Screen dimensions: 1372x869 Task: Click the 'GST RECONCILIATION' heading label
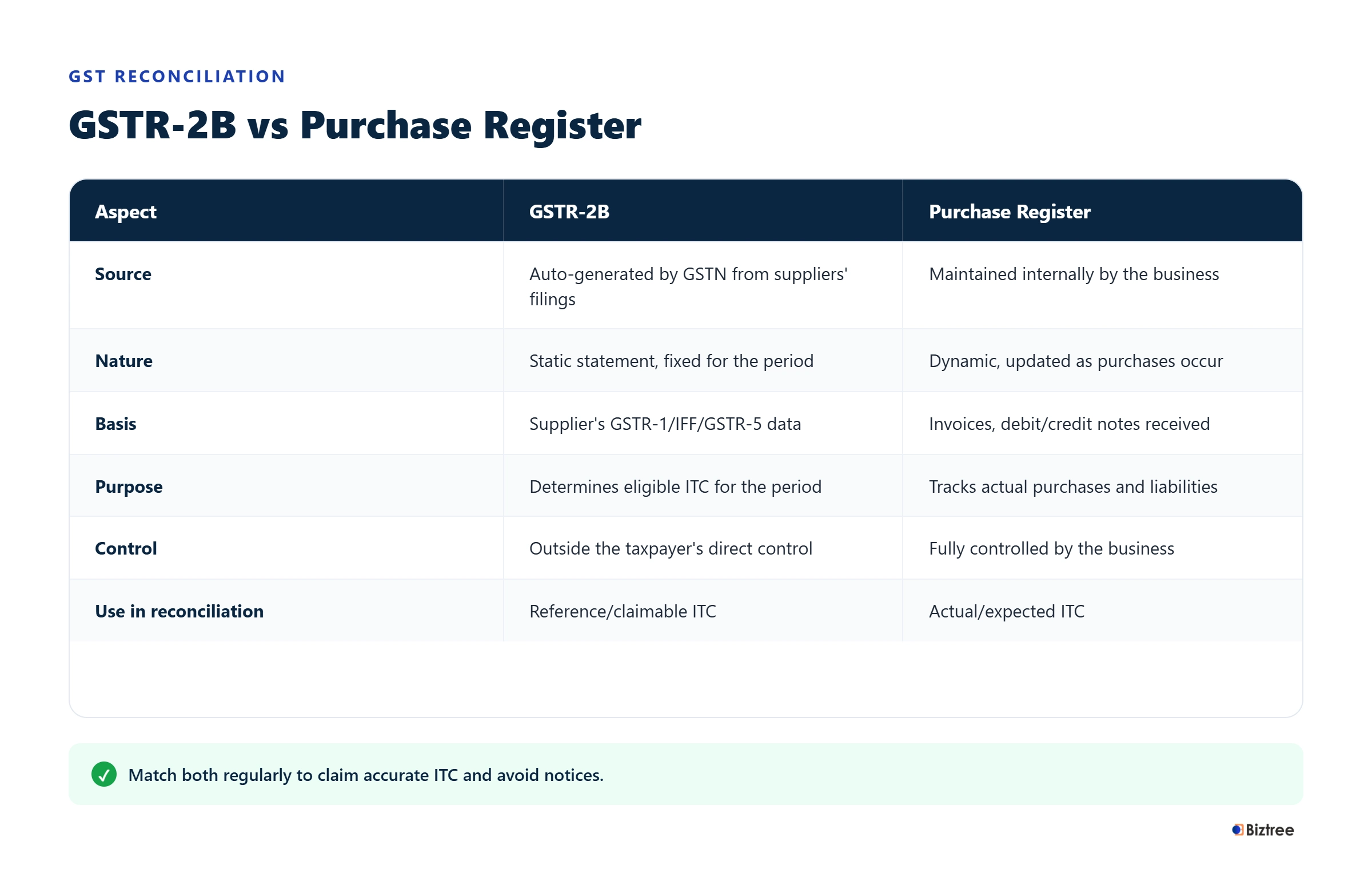[x=177, y=77]
